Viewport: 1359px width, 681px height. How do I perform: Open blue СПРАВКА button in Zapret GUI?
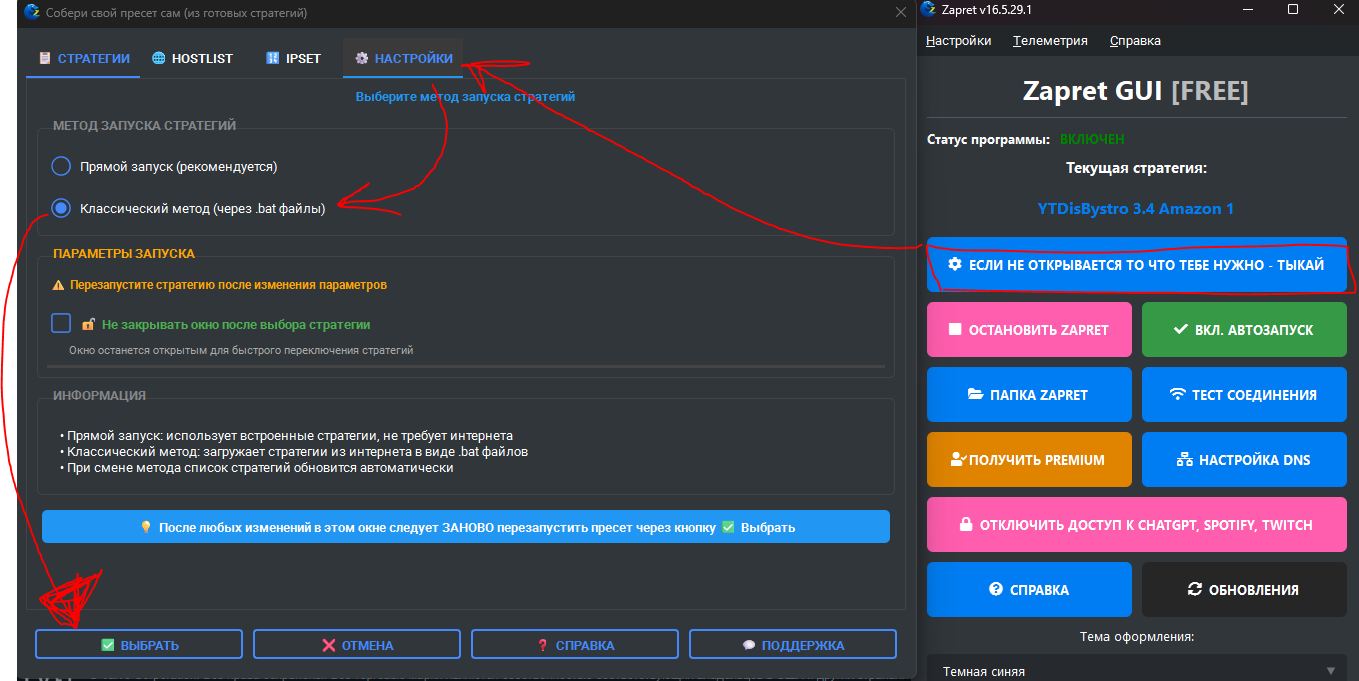tap(1029, 589)
